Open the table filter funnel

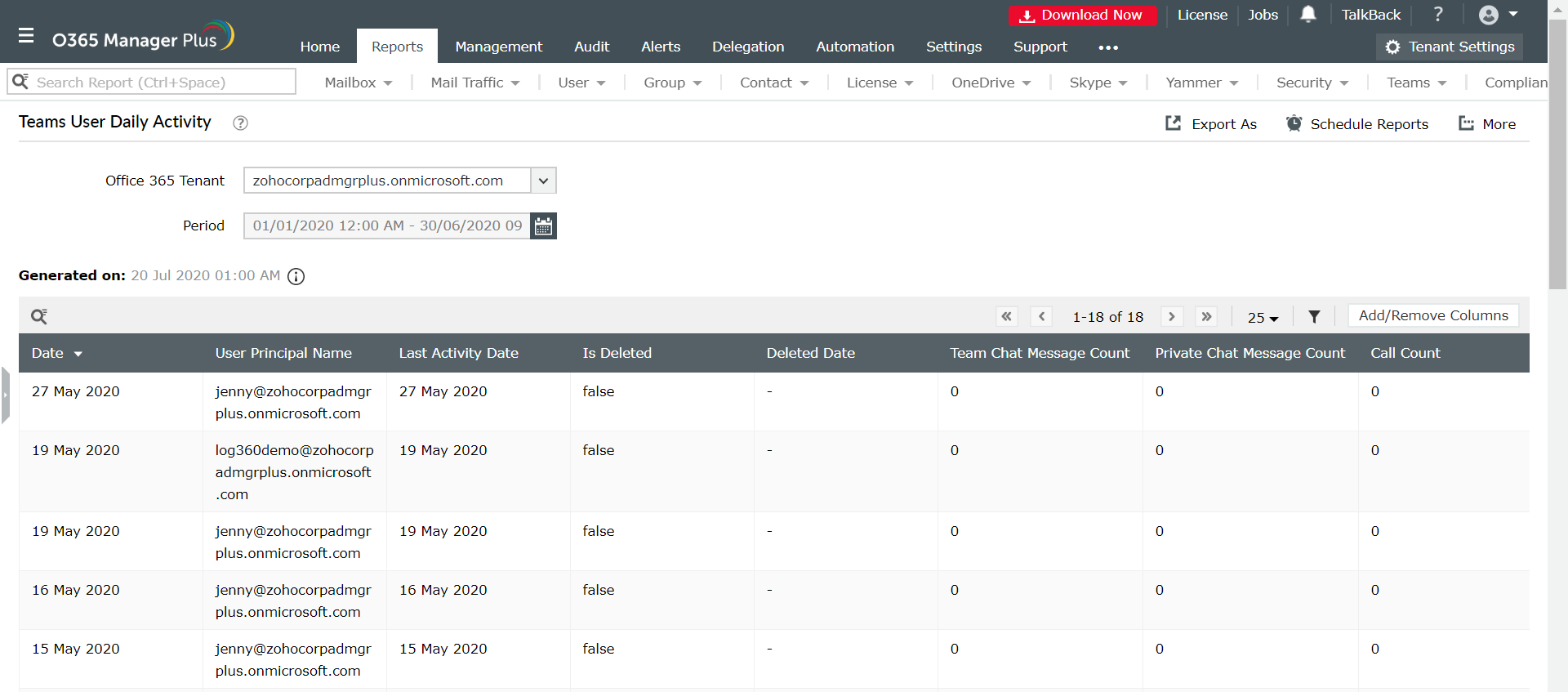1314,316
